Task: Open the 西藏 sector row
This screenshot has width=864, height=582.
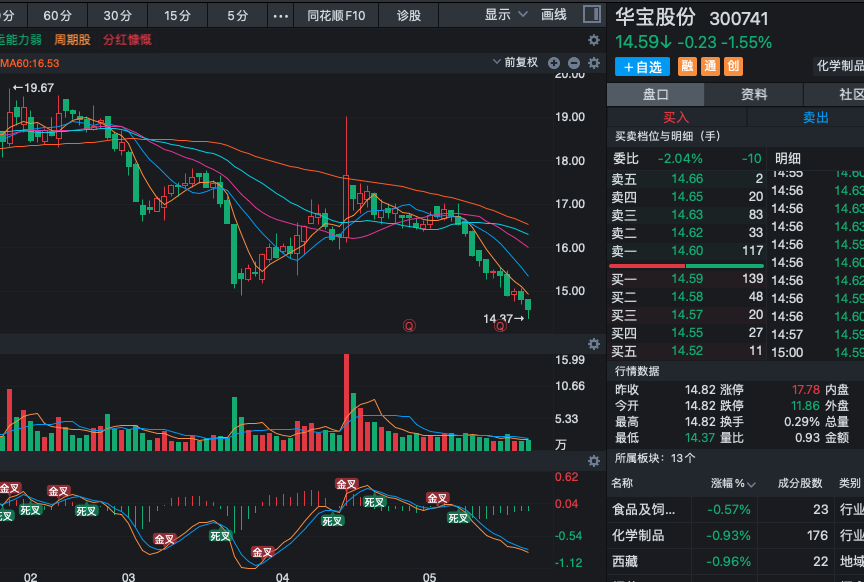Action: (x=736, y=561)
